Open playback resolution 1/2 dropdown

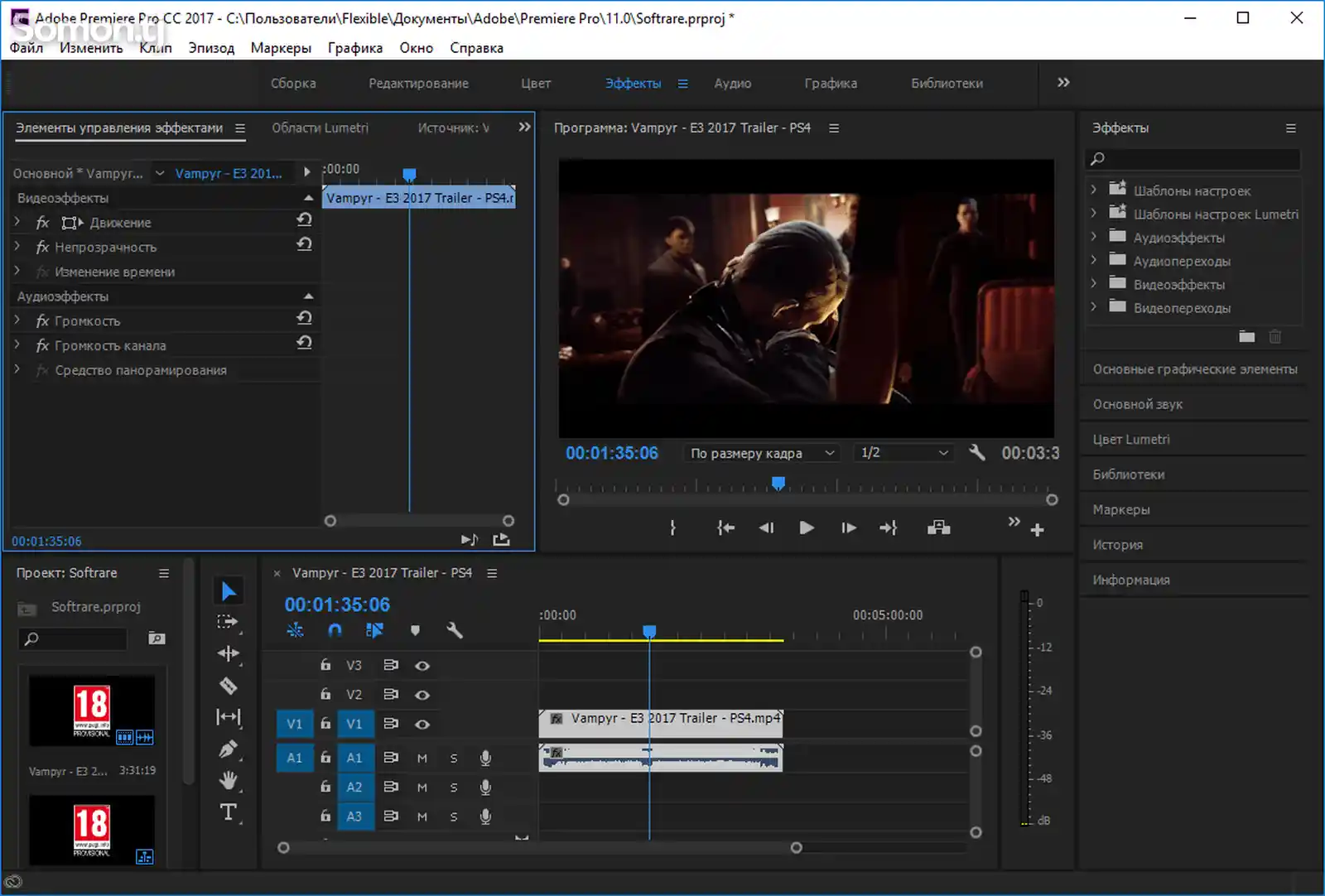pos(903,453)
